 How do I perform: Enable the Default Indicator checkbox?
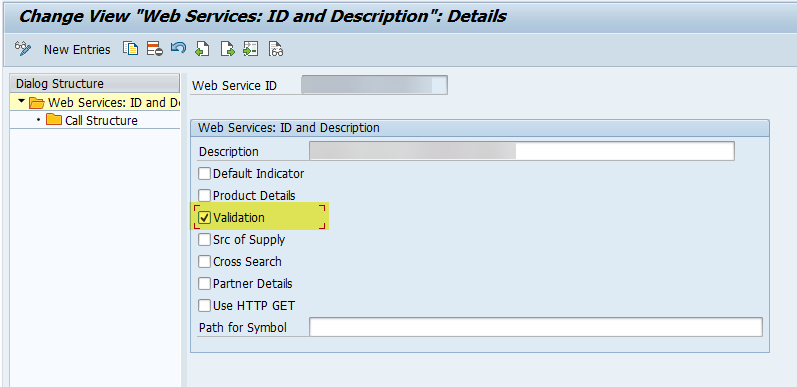point(204,173)
